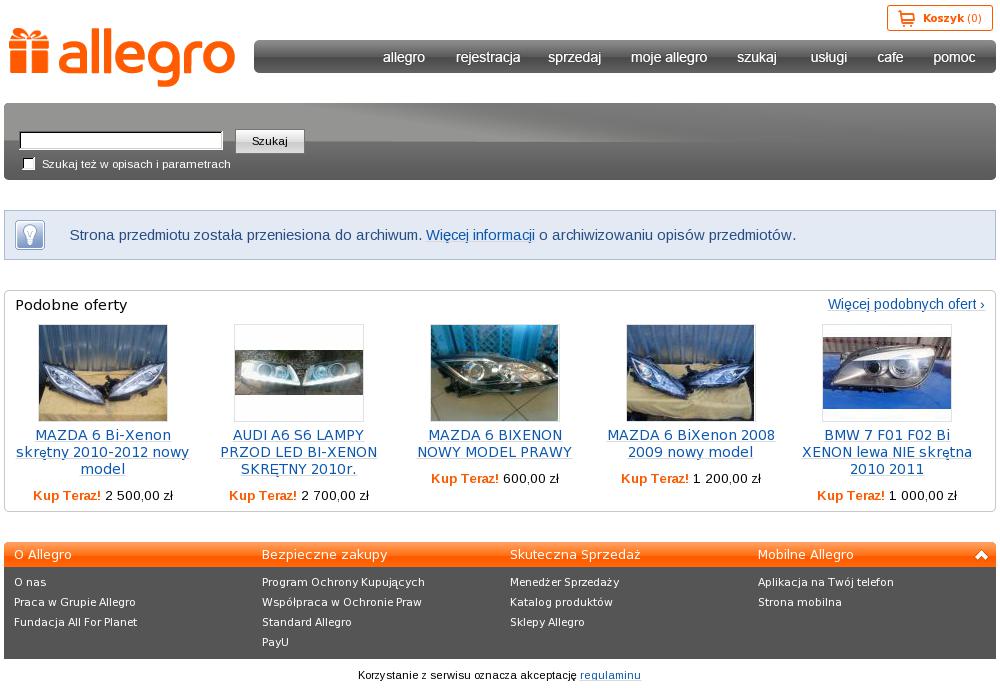Click the 1 000,00 zł price

[x=922, y=495]
